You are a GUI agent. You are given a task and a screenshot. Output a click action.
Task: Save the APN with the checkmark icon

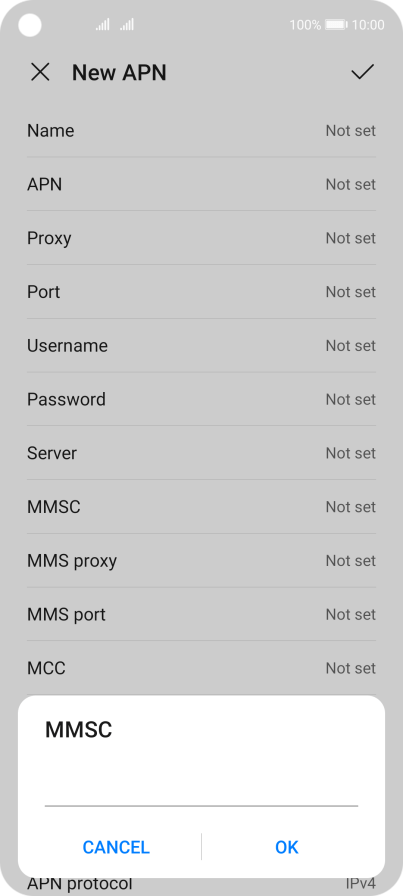(x=362, y=72)
